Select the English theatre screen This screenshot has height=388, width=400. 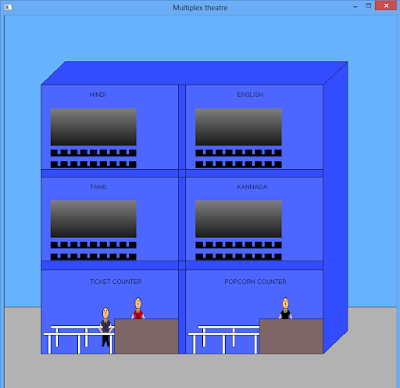click(x=239, y=127)
